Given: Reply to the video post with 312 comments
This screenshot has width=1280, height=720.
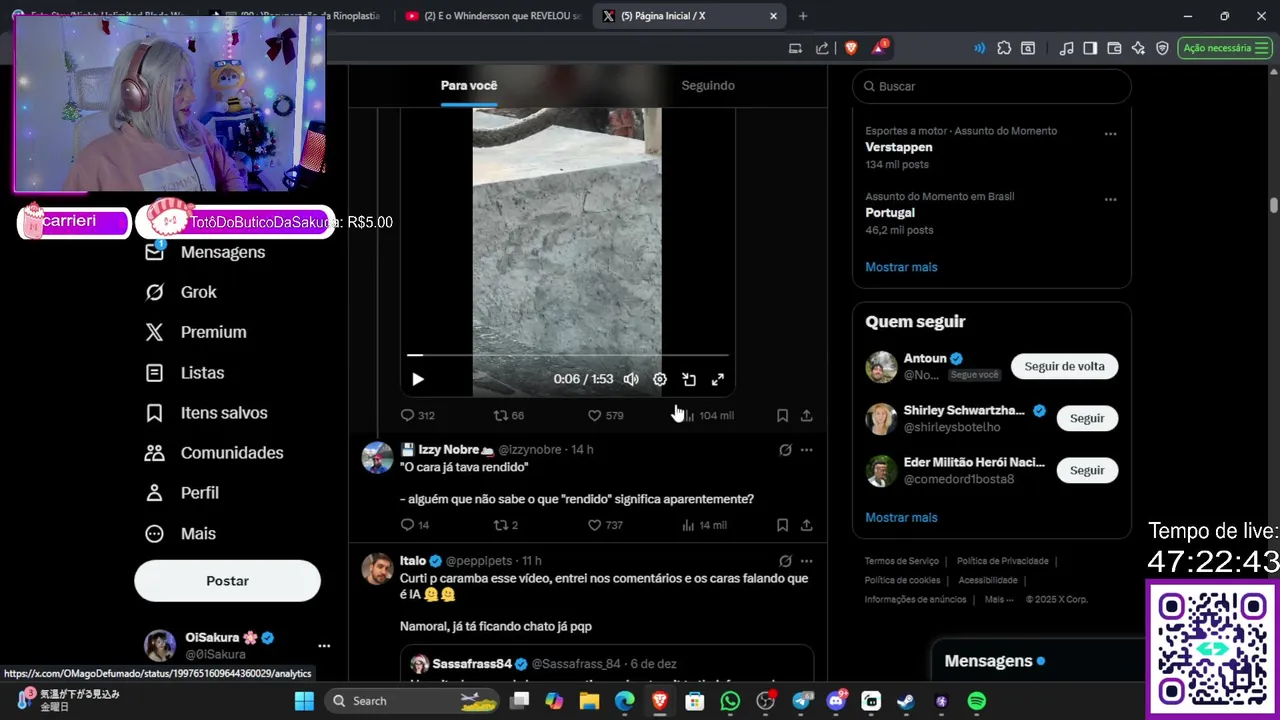Looking at the screenshot, I should (417, 415).
